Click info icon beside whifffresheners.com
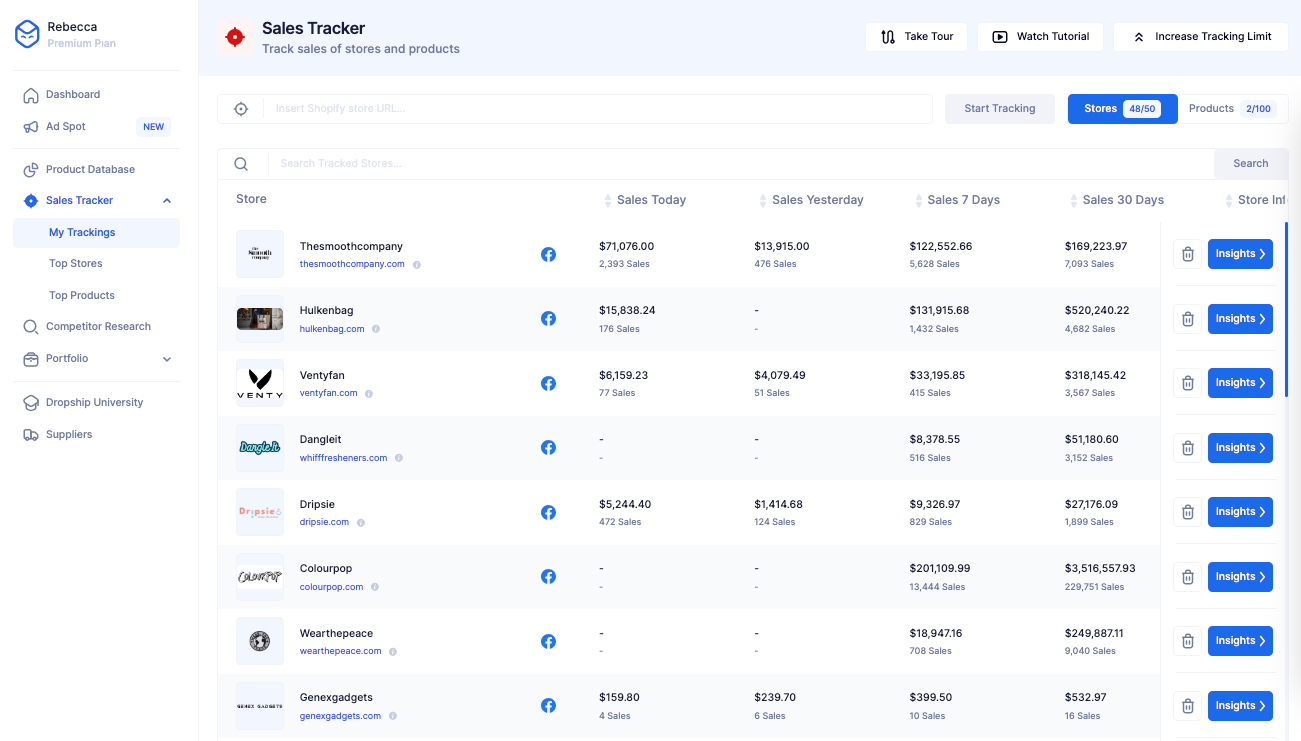The width and height of the screenshot is (1301, 741). coord(399,458)
